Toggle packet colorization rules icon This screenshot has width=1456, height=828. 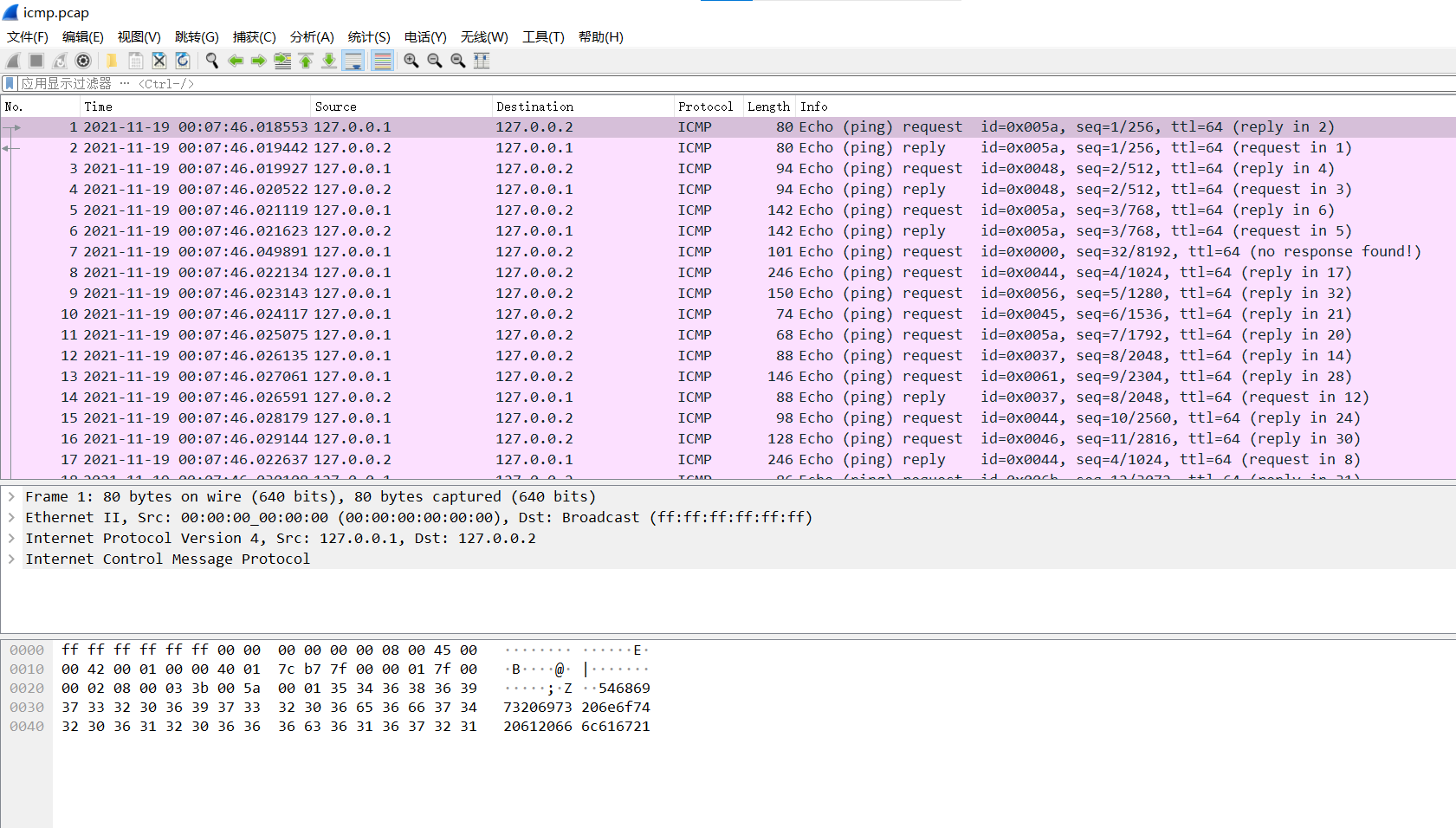click(382, 61)
